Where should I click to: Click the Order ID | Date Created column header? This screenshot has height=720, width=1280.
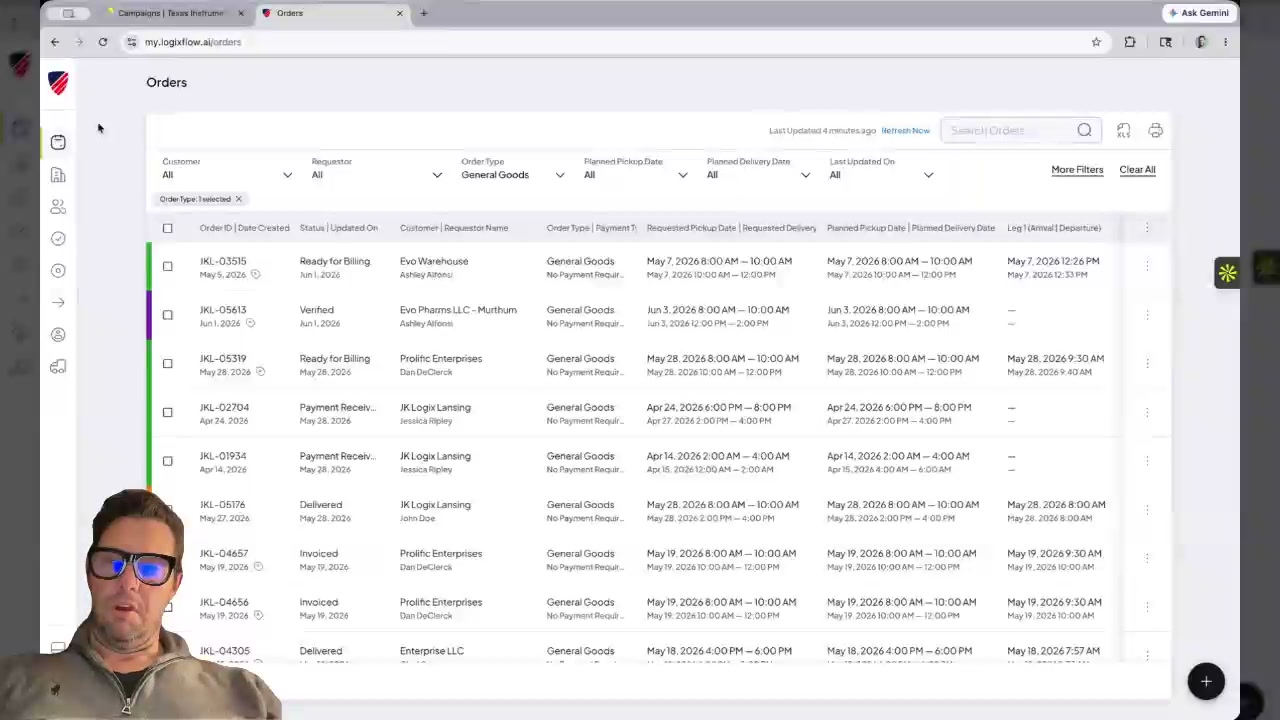coord(244,228)
